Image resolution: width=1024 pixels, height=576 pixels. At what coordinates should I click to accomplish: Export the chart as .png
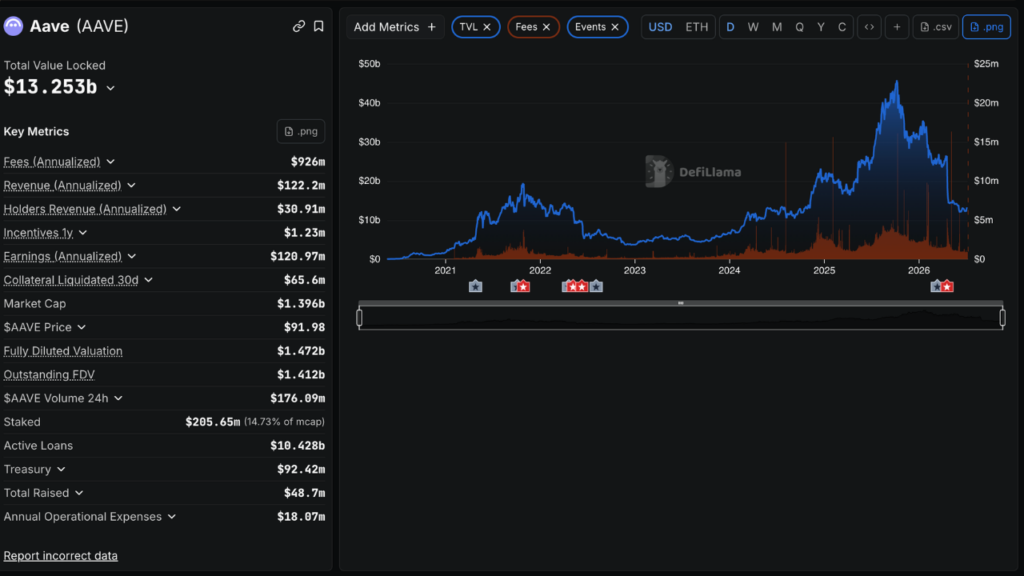(x=987, y=27)
